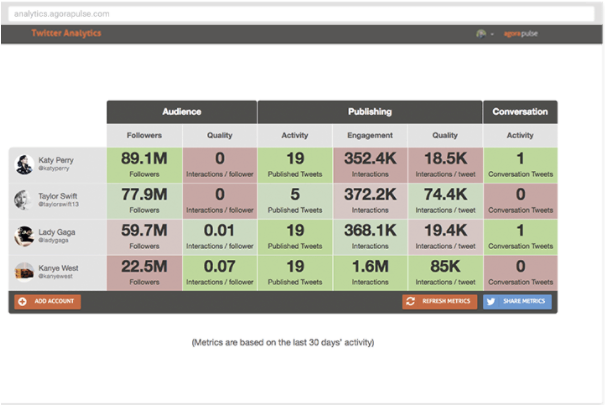Click the Lady Gaga profile picture

(24, 236)
